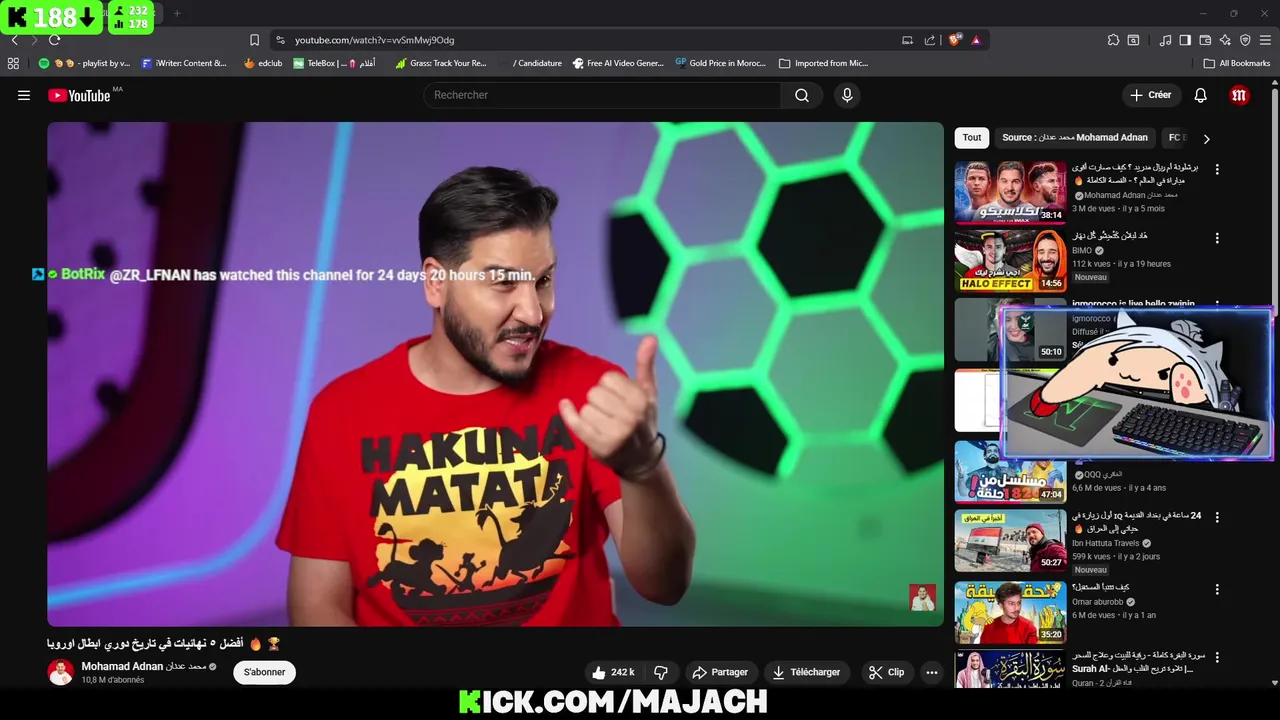This screenshot has height=720, width=1280.
Task: Open the Imported from Mic... bookmarks folder
Action: tap(824, 63)
